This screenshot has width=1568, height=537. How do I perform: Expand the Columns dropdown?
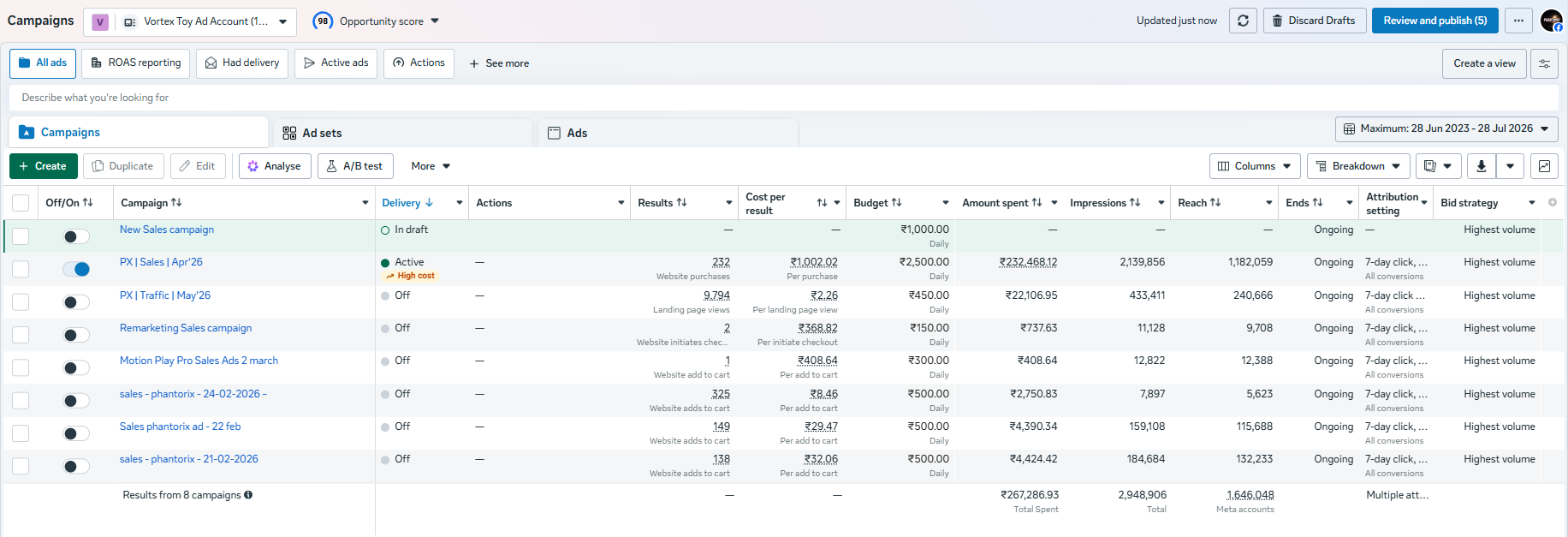pos(1255,166)
